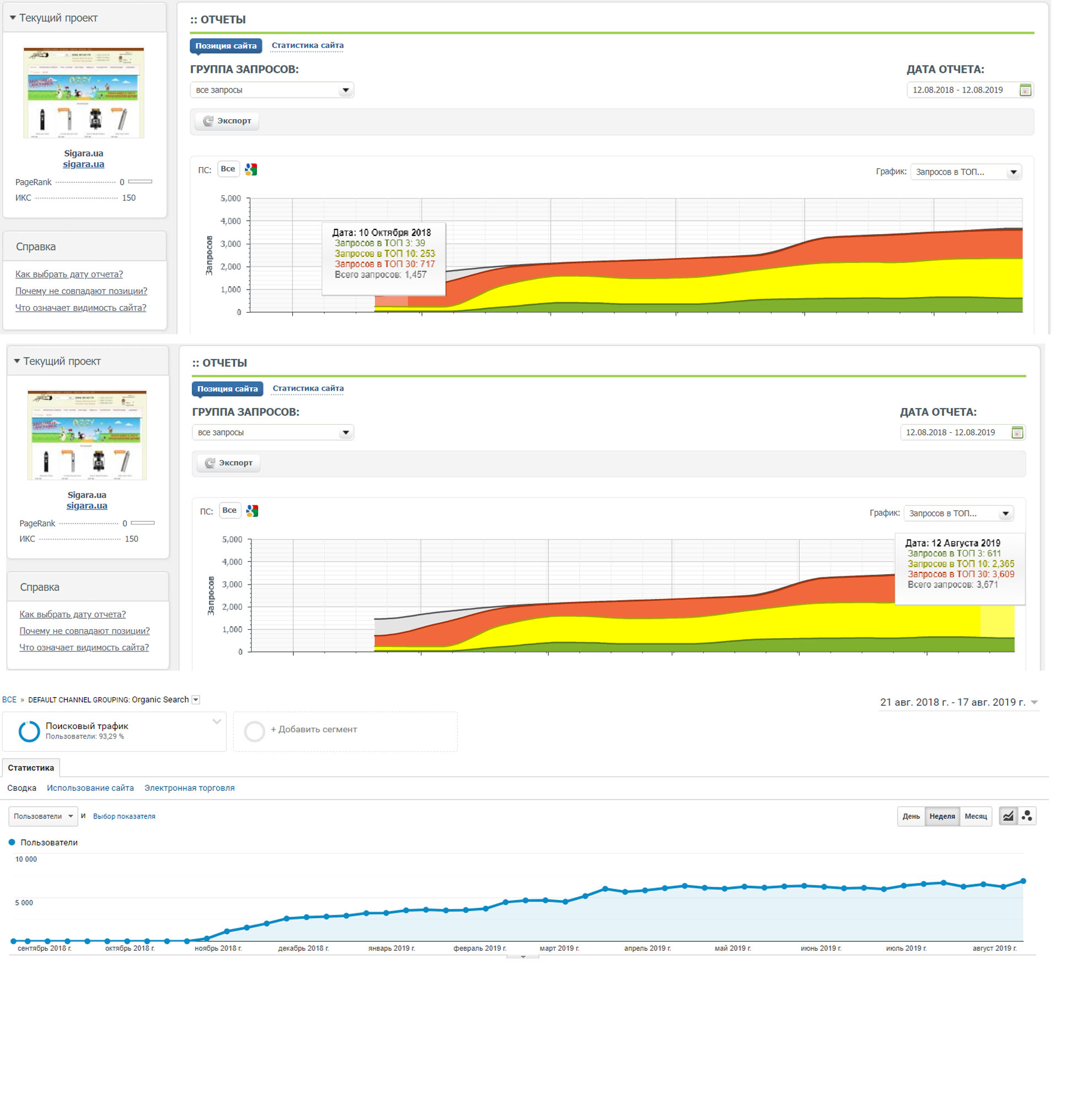Click the last data point on the Пользователи line
Screen dimensions: 1092x1103
point(1023,881)
